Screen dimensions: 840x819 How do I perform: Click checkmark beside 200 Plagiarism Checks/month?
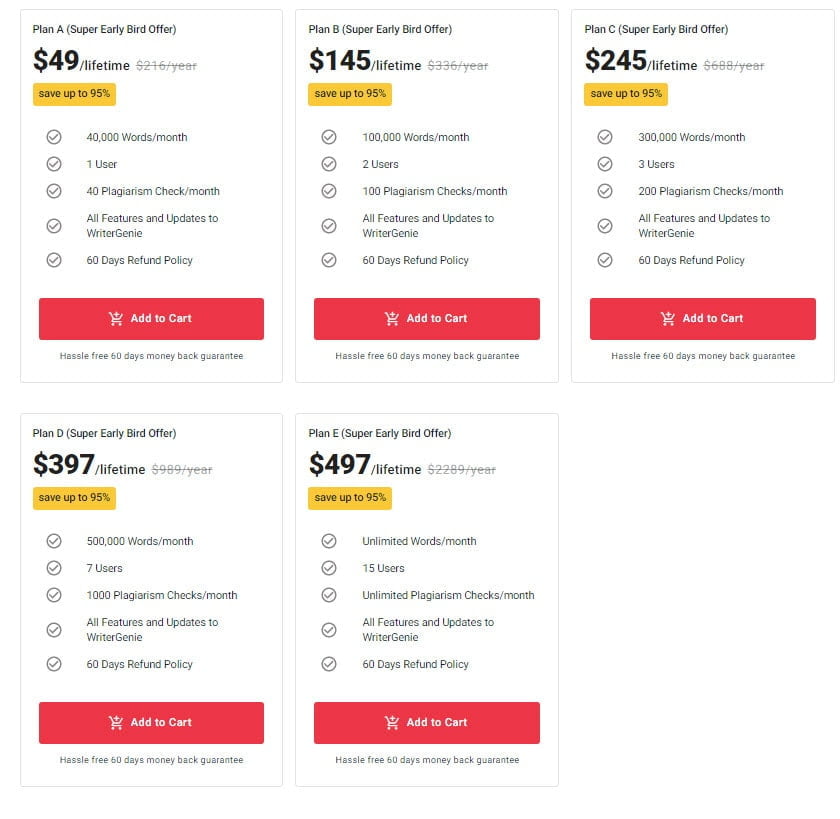(605, 191)
